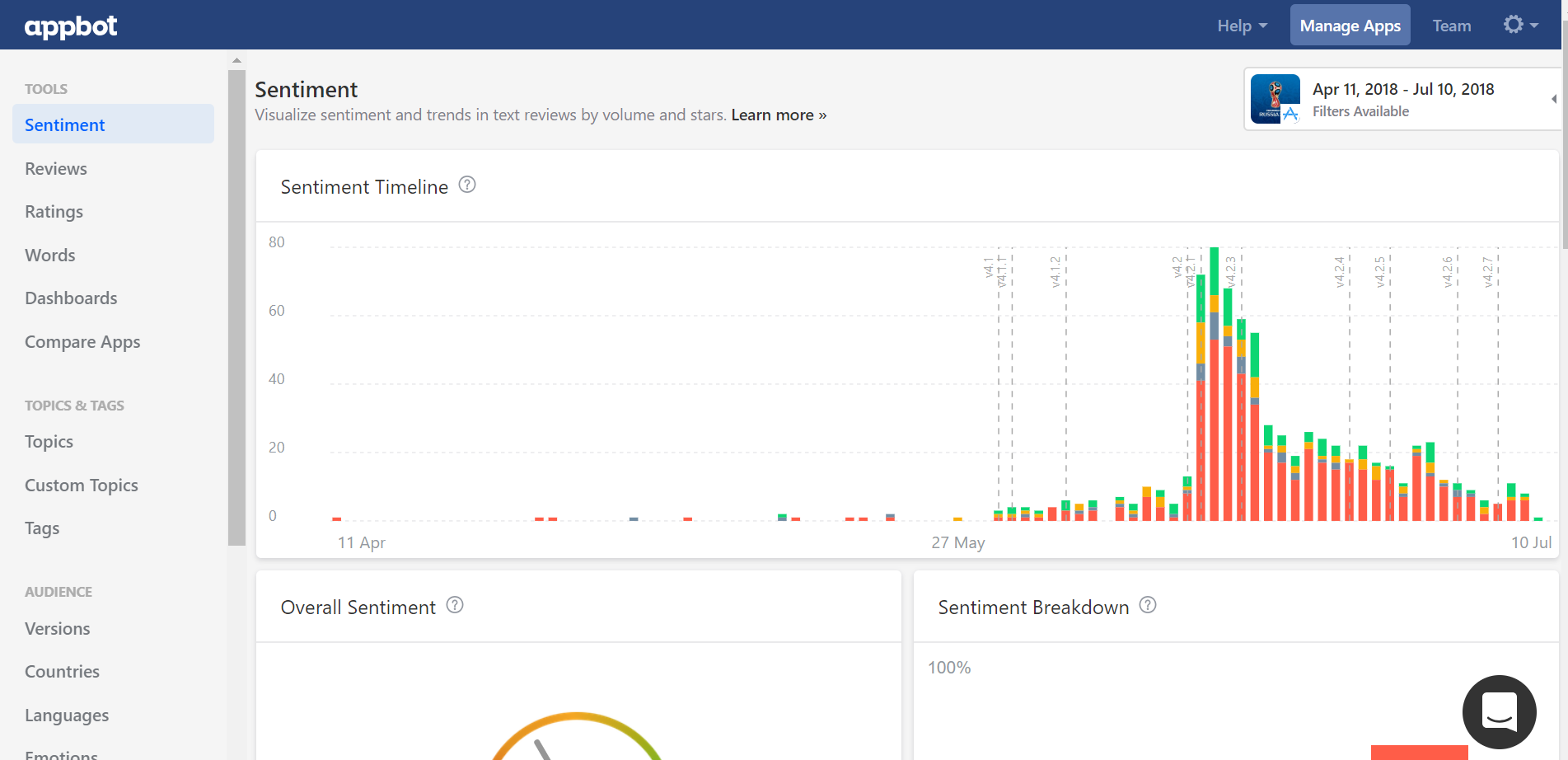1568x760 pixels.
Task: Click the appbot logo
Action: click(x=71, y=26)
